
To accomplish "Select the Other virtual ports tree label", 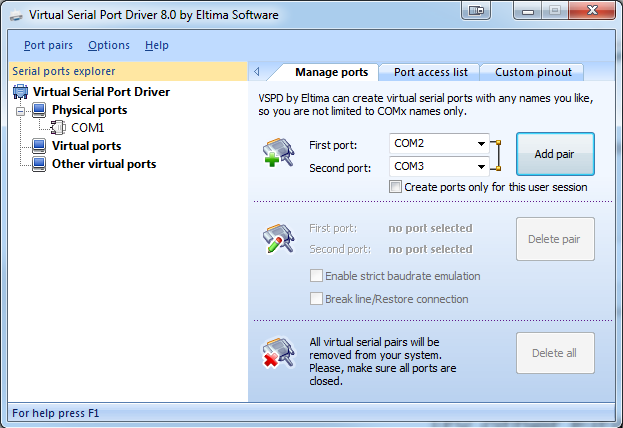I will click(104, 164).
